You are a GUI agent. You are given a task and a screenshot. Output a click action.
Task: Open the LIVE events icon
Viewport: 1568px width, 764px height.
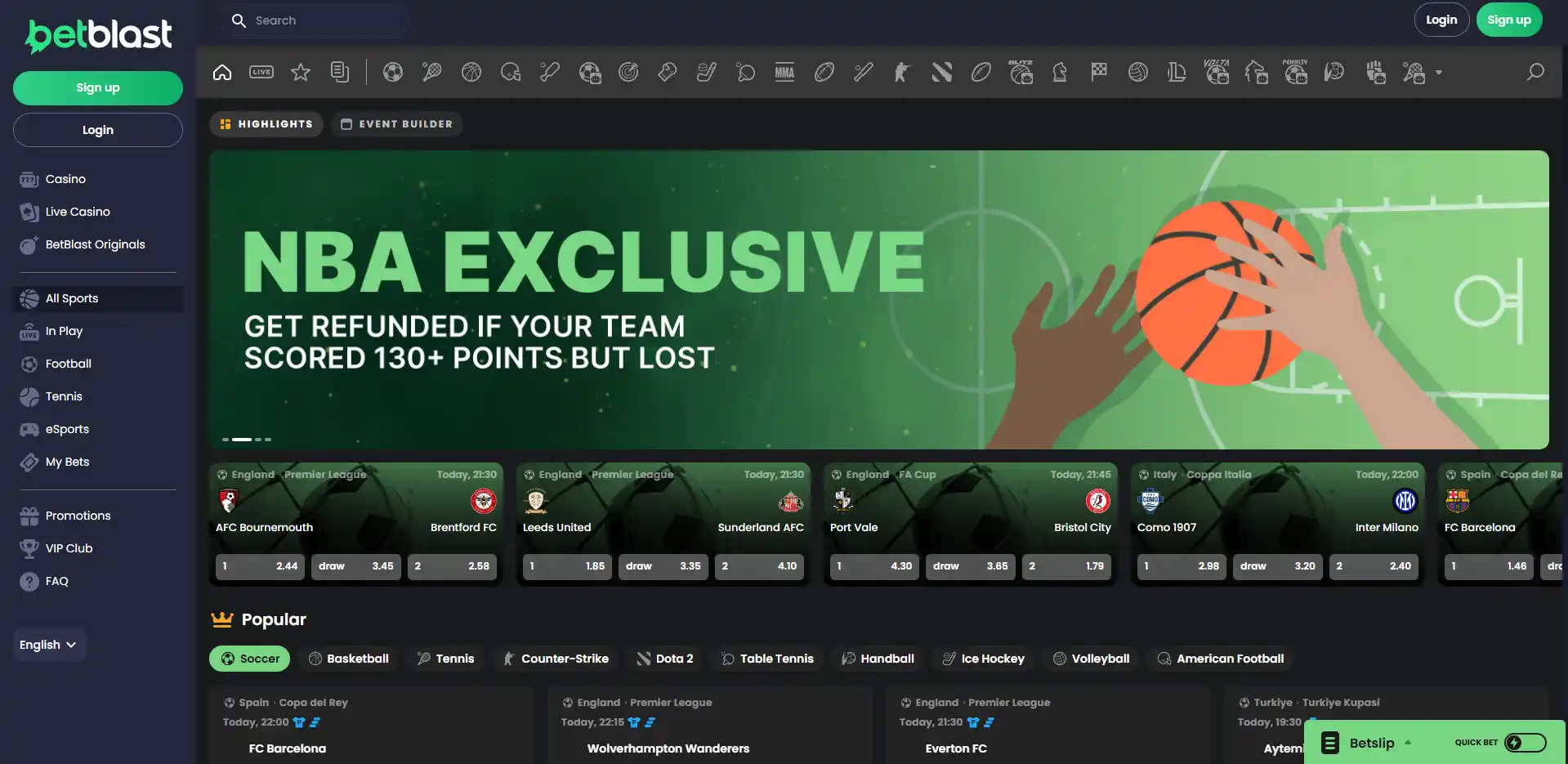pos(261,73)
